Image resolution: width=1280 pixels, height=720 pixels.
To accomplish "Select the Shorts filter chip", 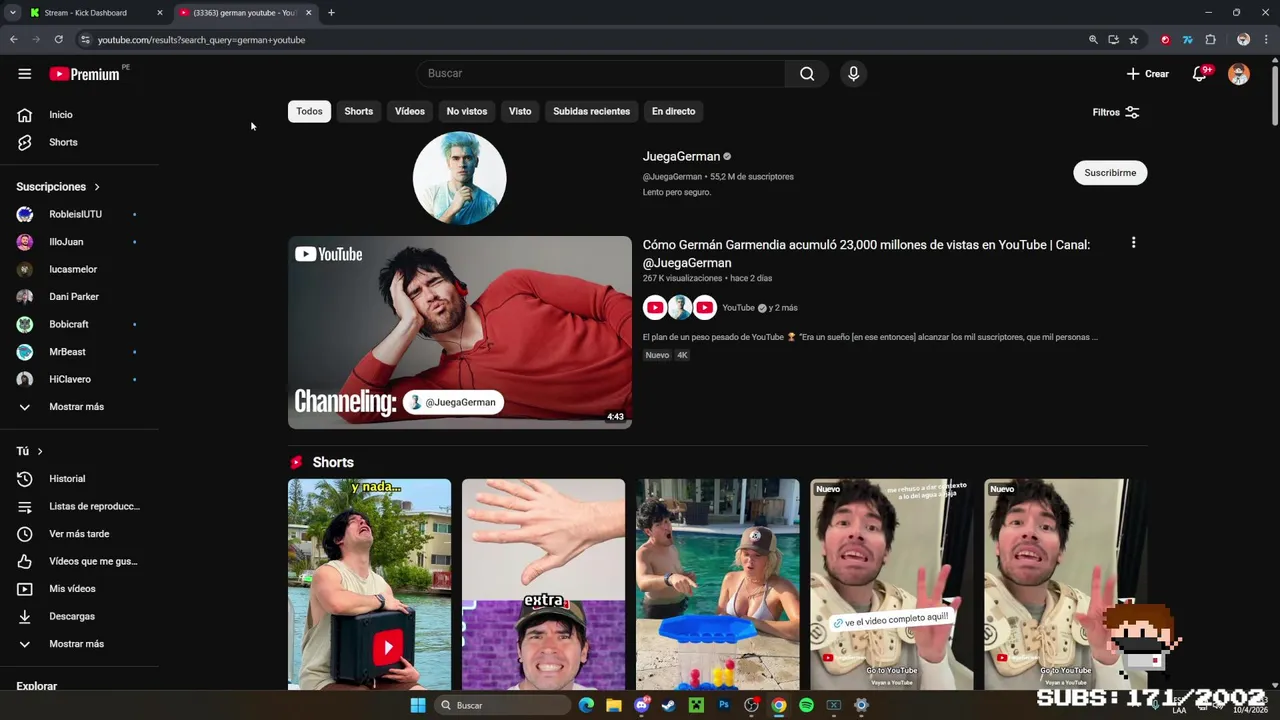I will tap(358, 111).
